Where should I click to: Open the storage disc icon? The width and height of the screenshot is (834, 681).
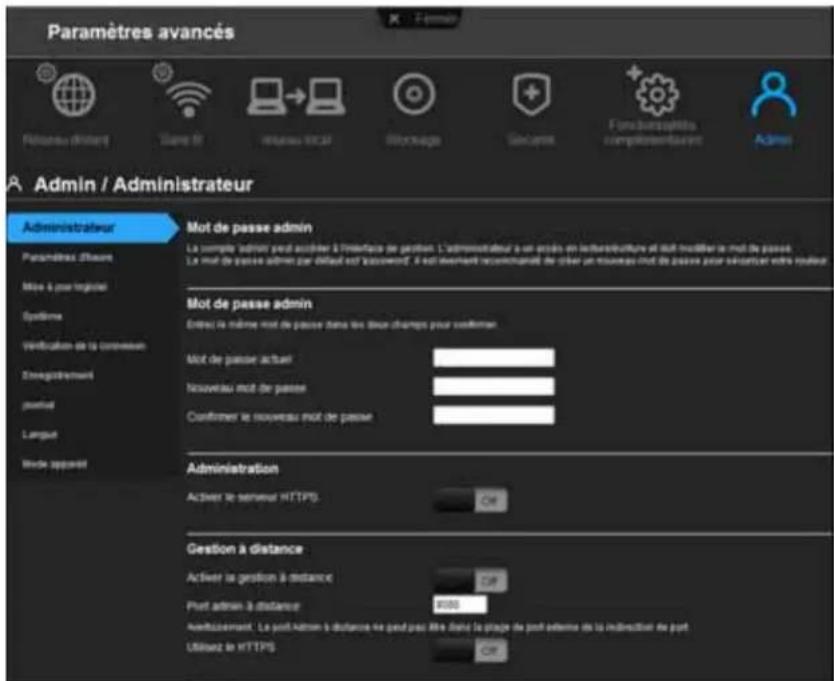click(414, 95)
